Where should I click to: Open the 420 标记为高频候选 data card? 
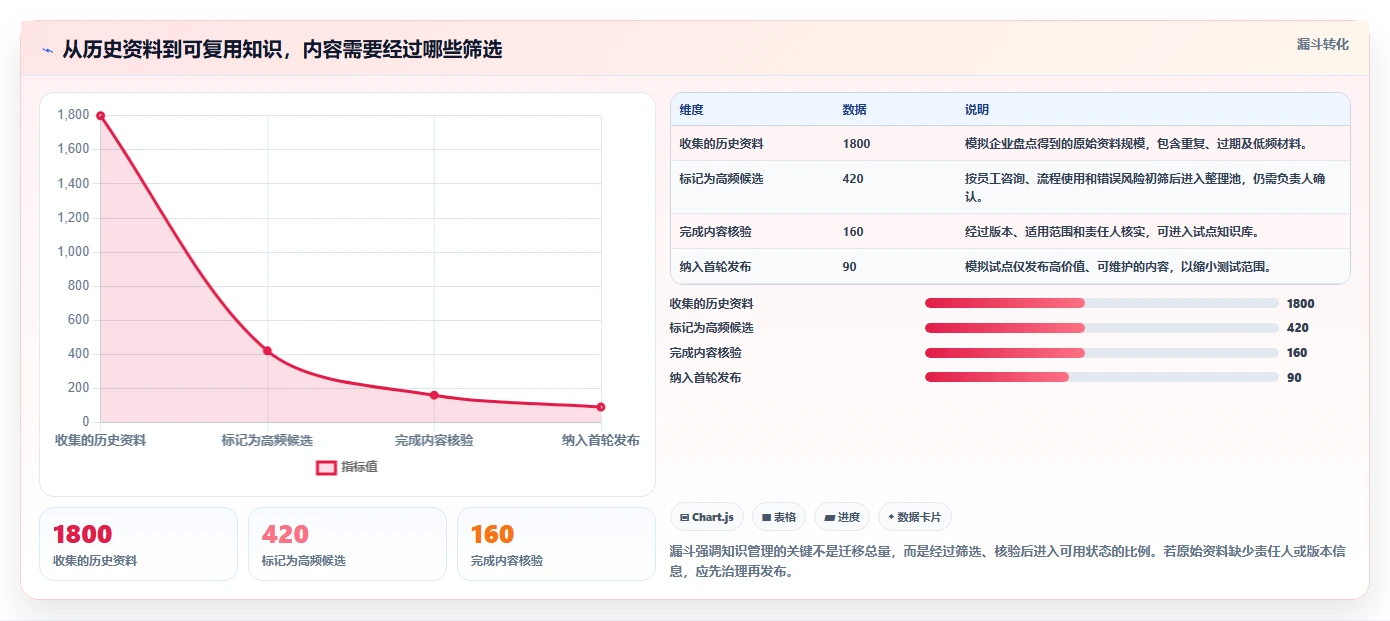347,544
